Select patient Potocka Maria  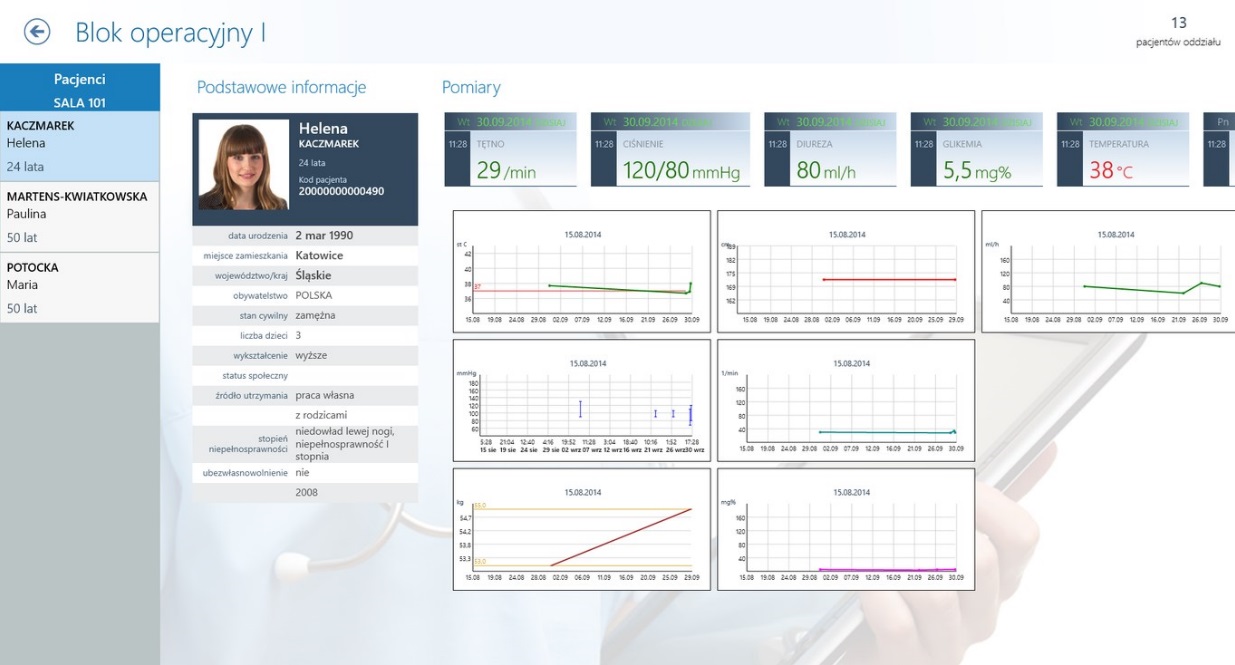[79, 288]
